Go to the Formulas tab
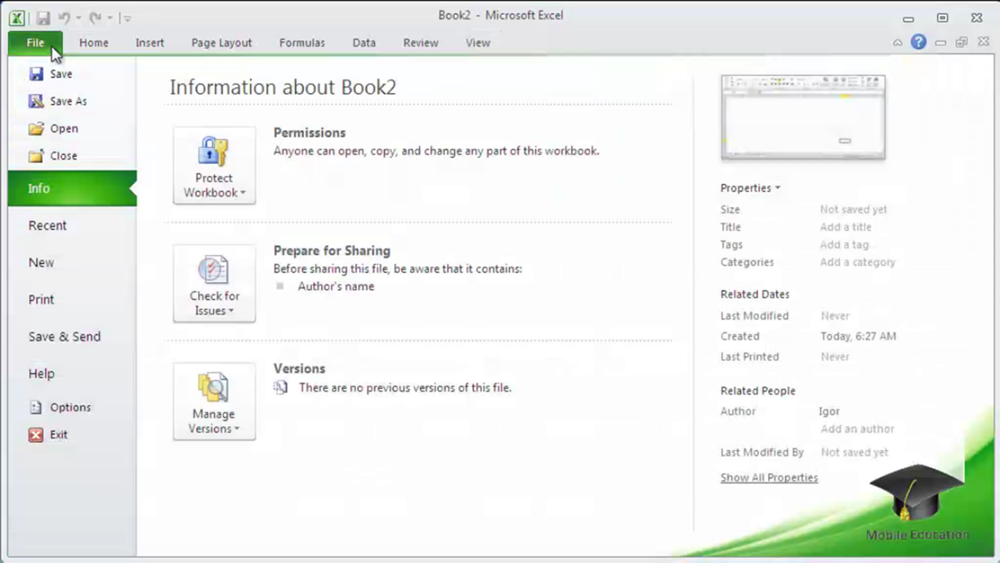 [302, 43]
